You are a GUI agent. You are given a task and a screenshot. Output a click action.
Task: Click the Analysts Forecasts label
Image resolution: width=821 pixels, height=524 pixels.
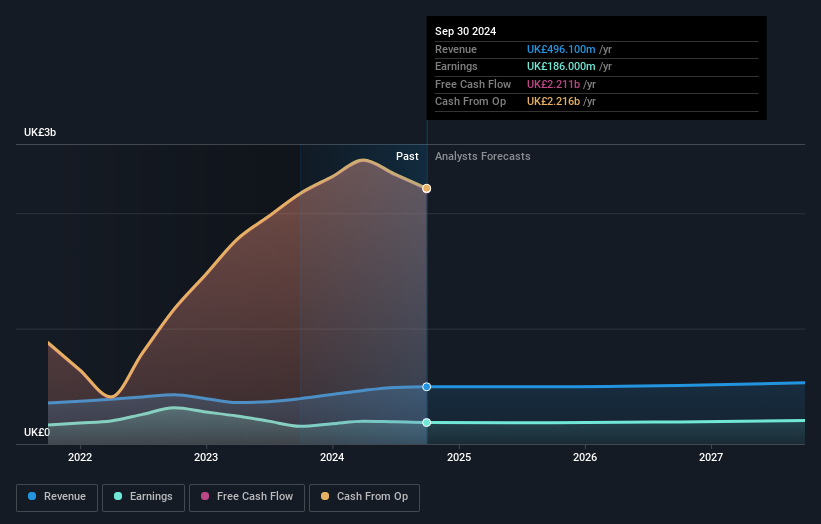click(482, 157)
